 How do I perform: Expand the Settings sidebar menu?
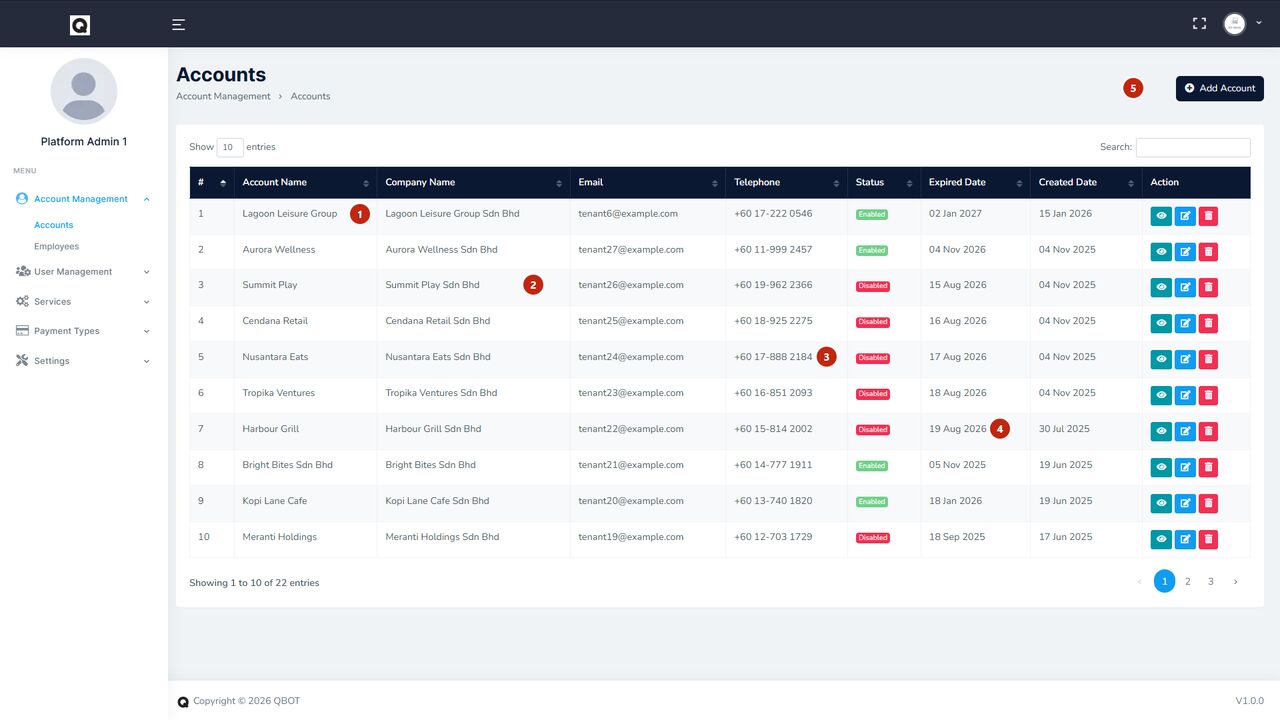pyautogui.click(x=83, y=361)
